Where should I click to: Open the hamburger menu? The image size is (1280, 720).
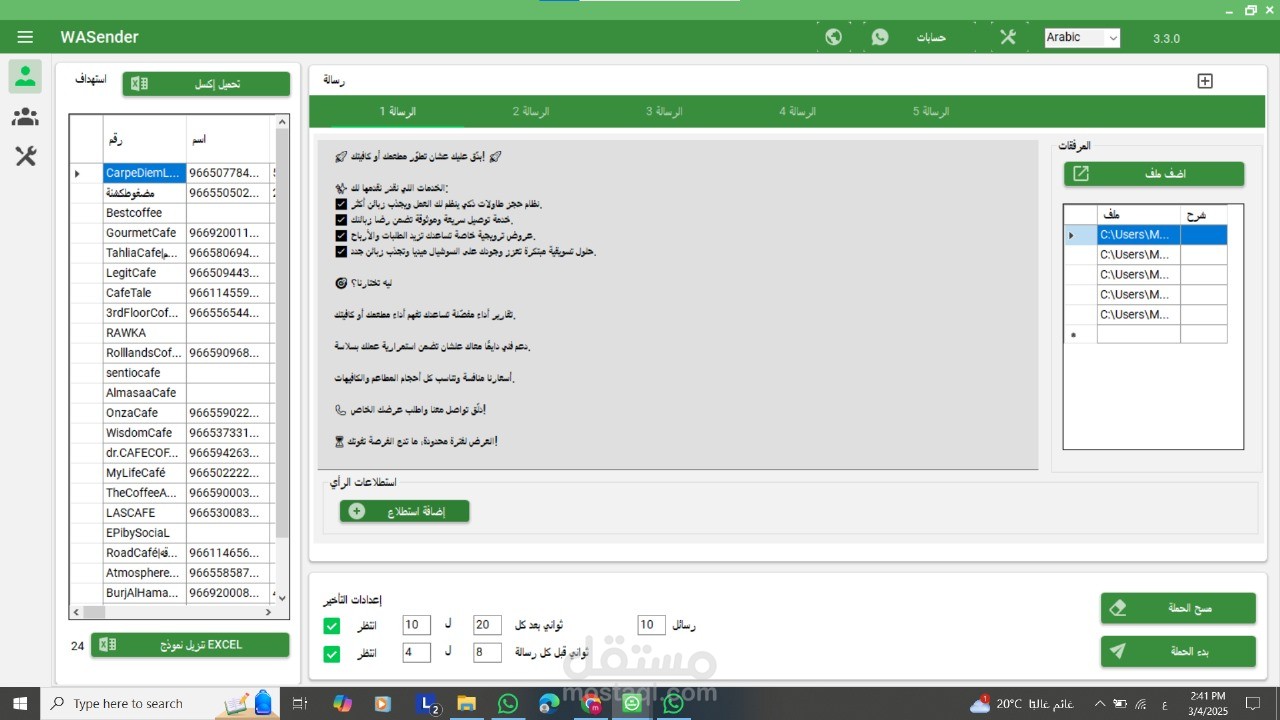25,37
